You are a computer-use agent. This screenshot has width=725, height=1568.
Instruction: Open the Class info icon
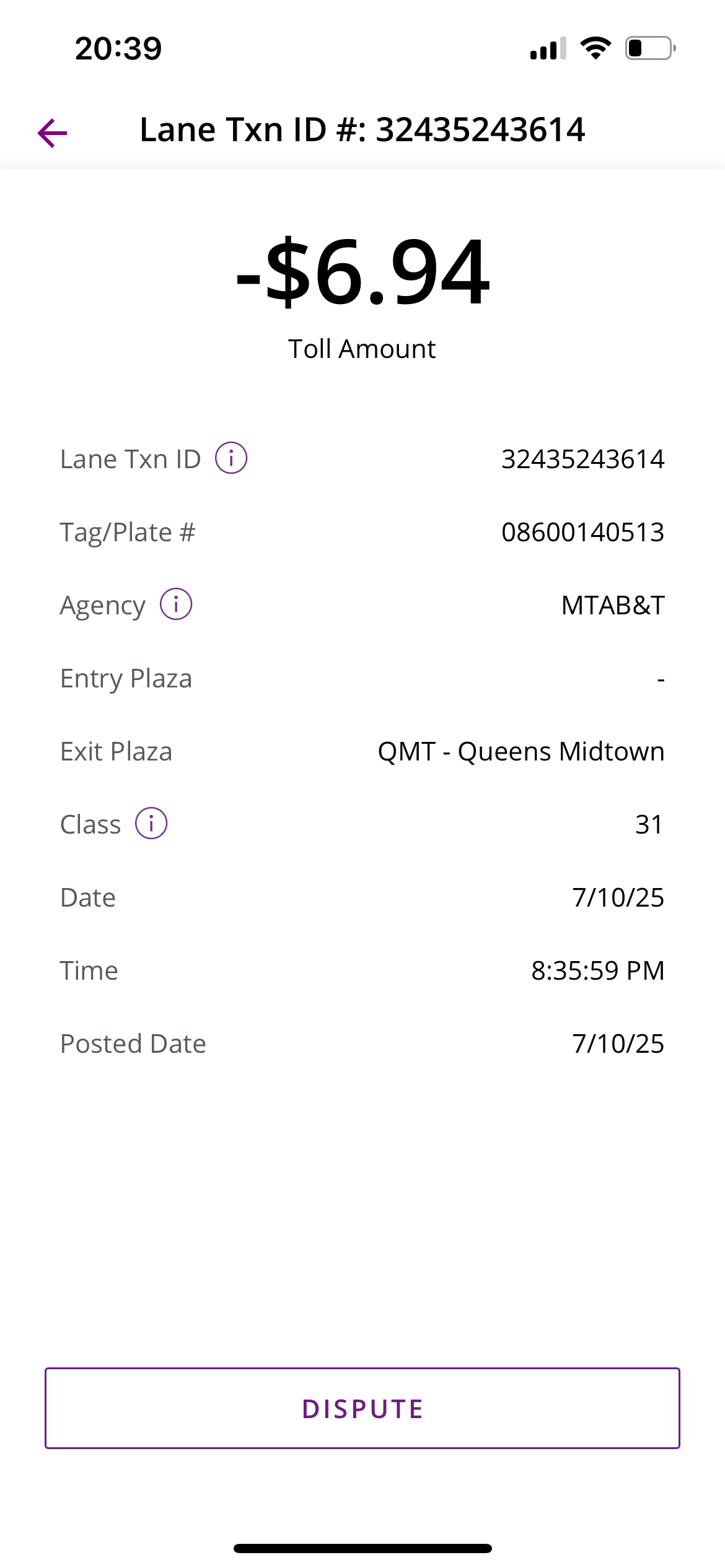point(151,824)
